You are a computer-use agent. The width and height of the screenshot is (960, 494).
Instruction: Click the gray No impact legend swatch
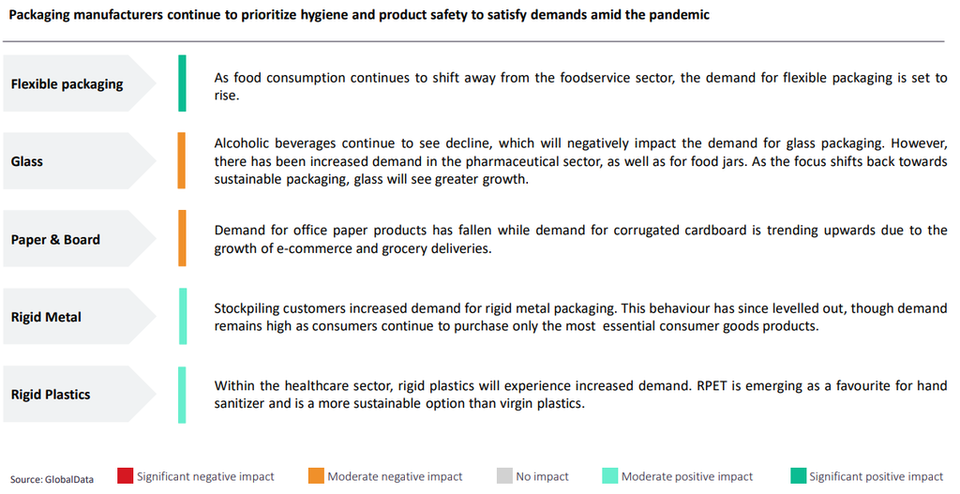[x=504, y=476]
